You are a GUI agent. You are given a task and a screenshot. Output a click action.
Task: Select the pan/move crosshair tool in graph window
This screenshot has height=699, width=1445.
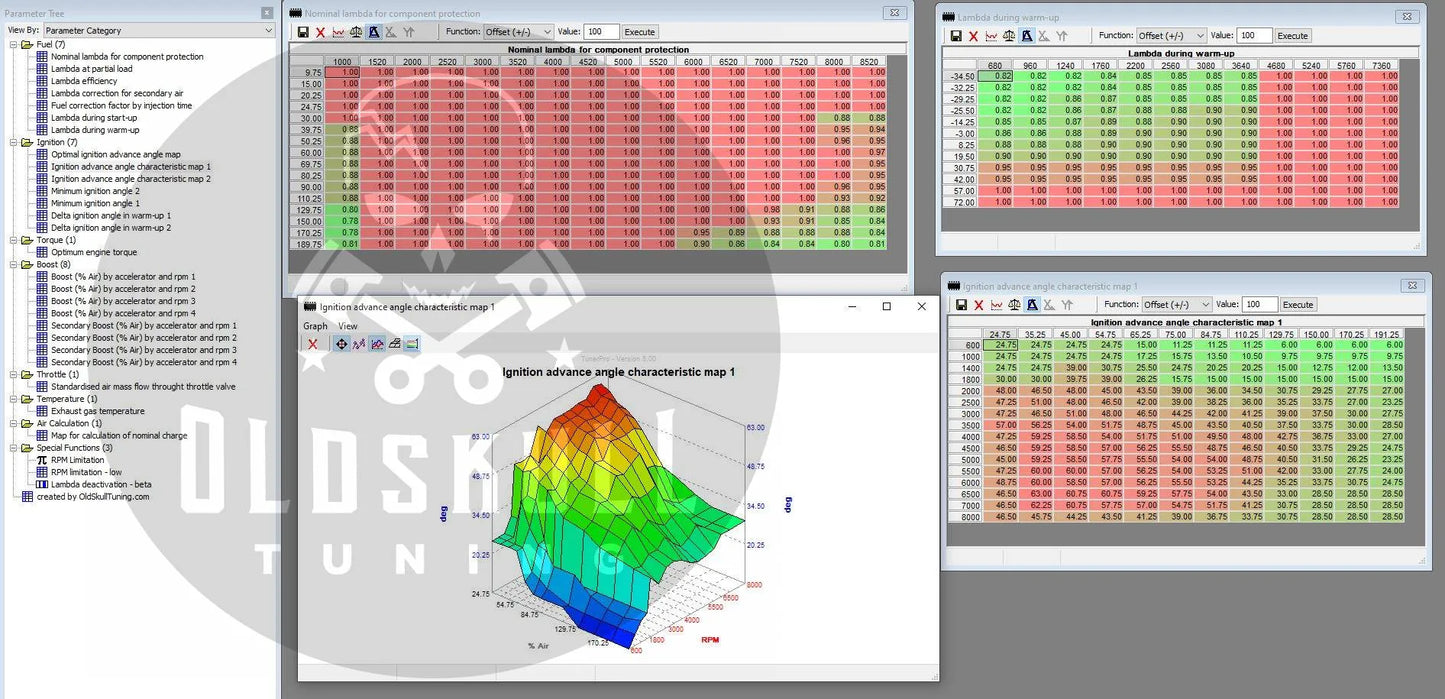tap(341, 344)
